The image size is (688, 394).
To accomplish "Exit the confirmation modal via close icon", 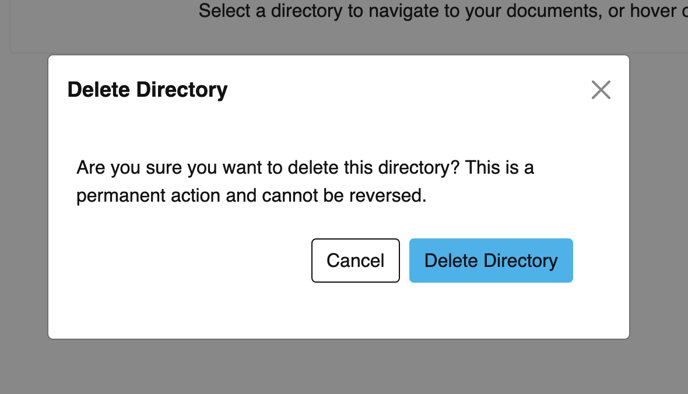I will tap(601, 90).
